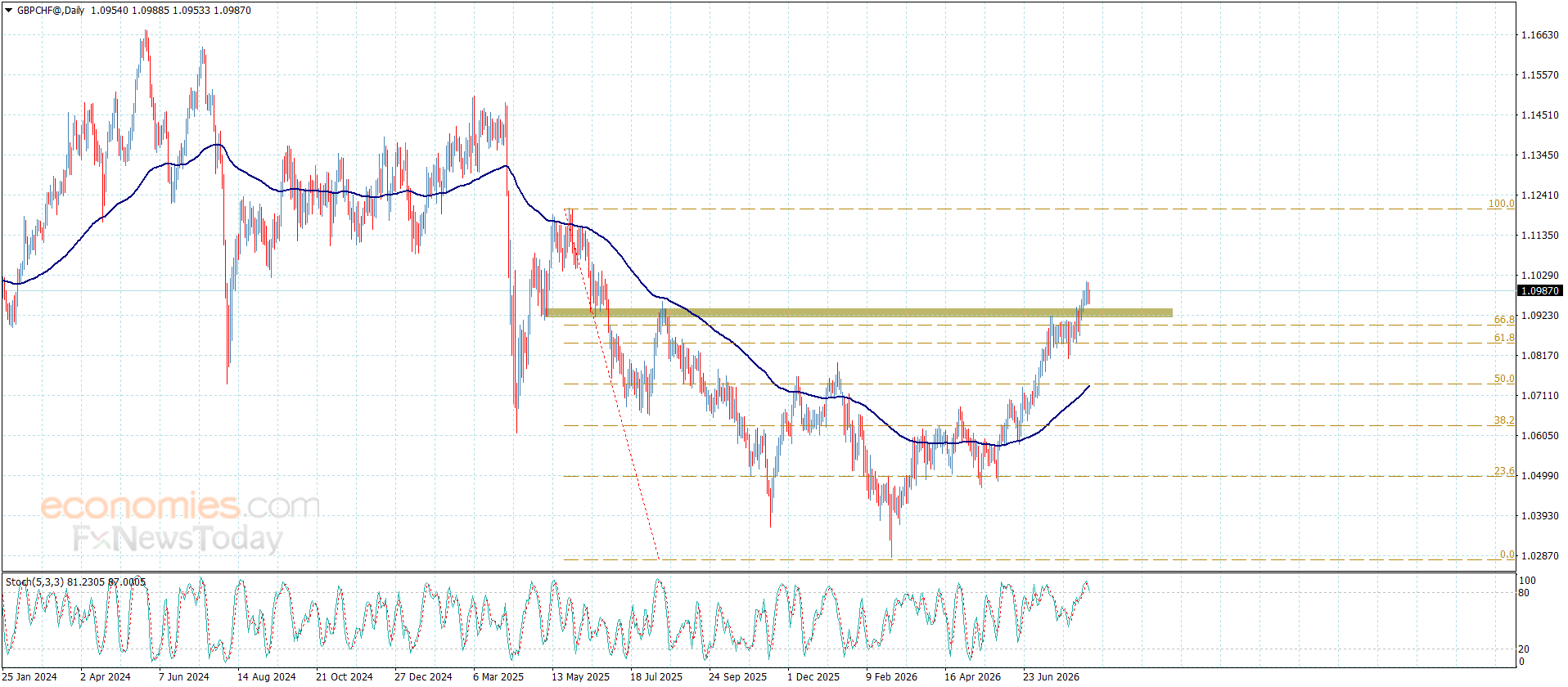Image resolution: width=1568 pixels, height=687 pixels.
Task: Click the 1 Dec 2025 date label
Action: pyautogui.click(x=813, y=677)
